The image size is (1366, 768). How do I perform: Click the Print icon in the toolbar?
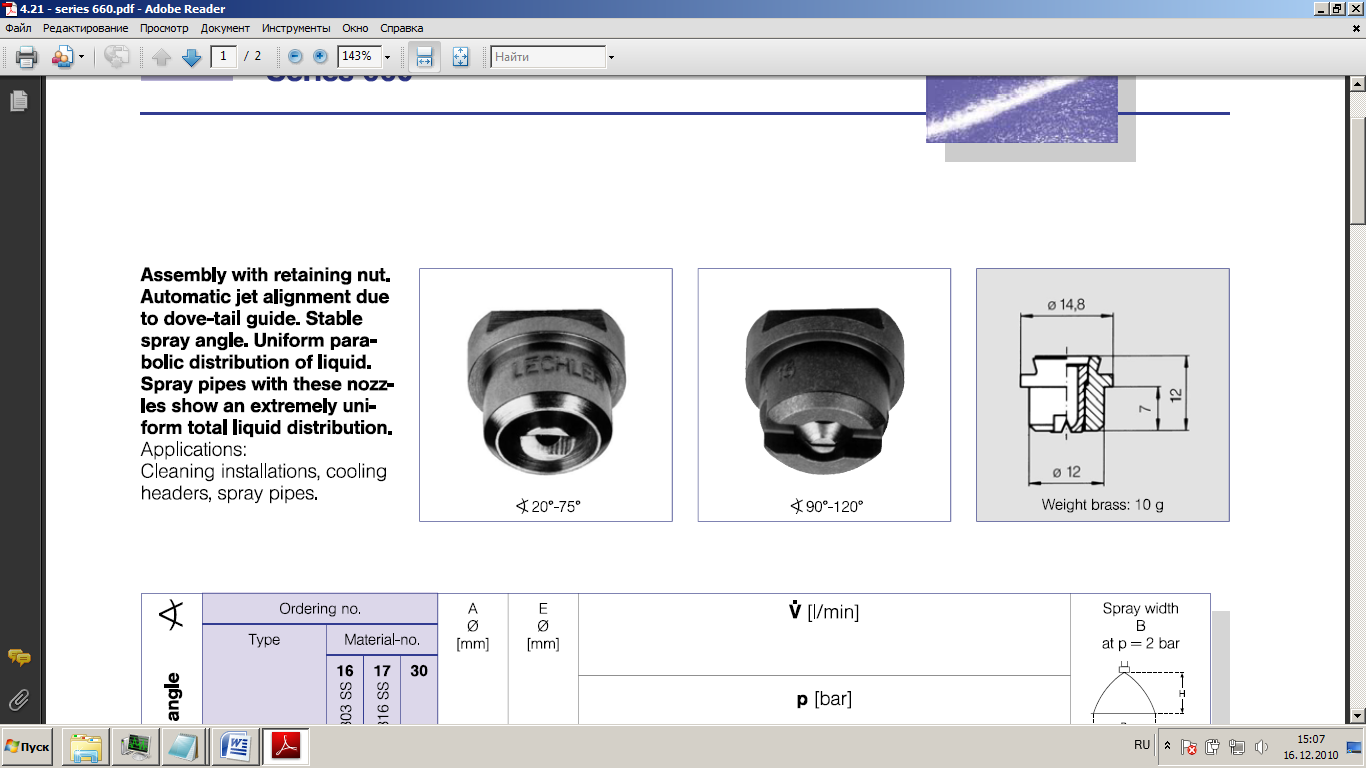coord(27,57)
